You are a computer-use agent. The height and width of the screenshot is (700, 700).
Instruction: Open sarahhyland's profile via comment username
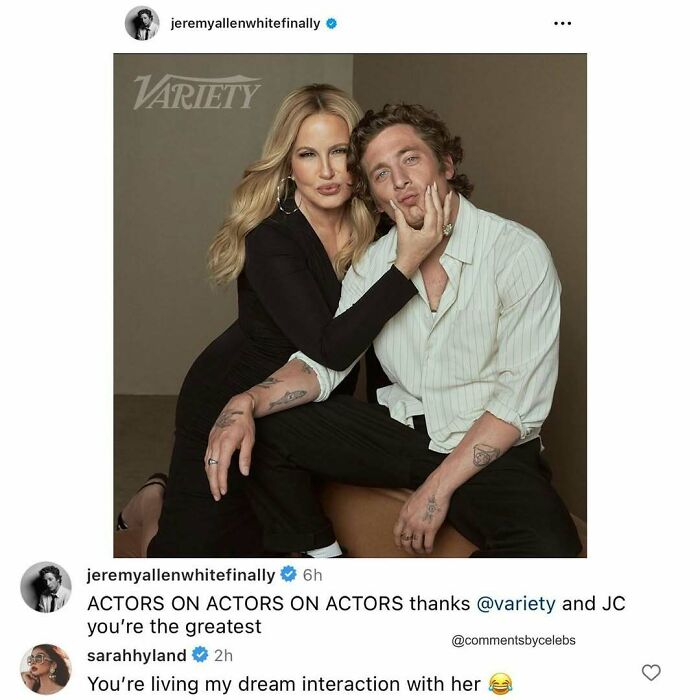[x=139, y=656]
